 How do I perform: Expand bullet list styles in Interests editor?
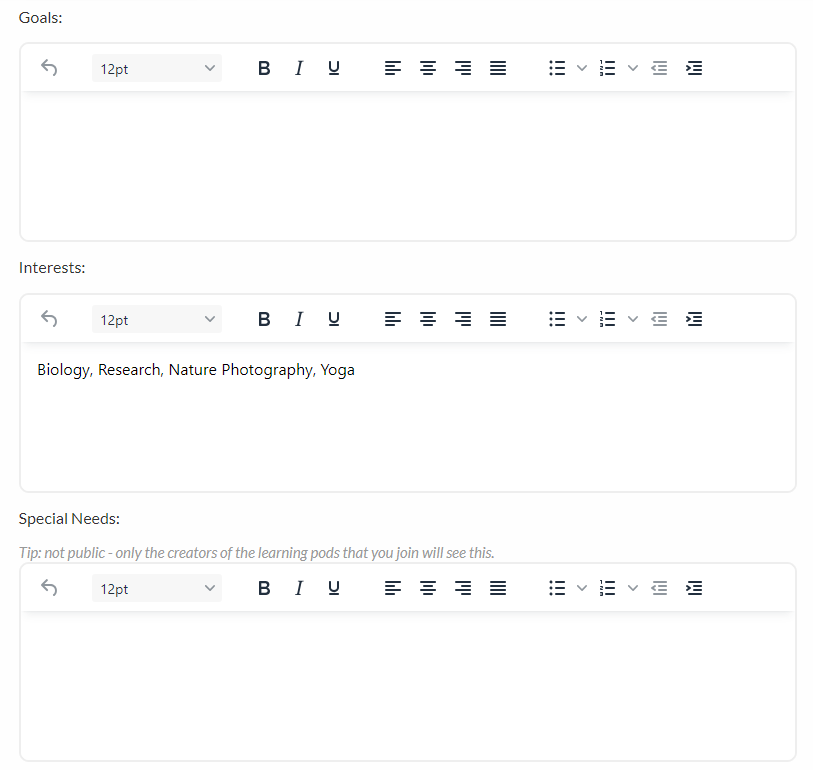582,319
